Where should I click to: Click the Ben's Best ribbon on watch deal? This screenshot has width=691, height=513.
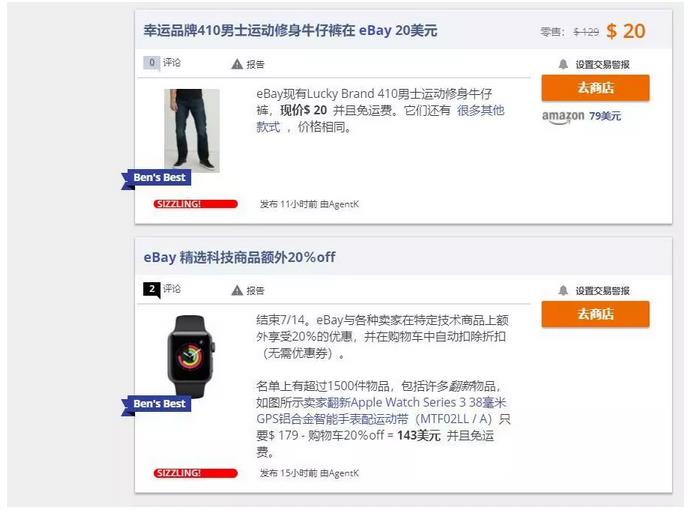(156, 405)
